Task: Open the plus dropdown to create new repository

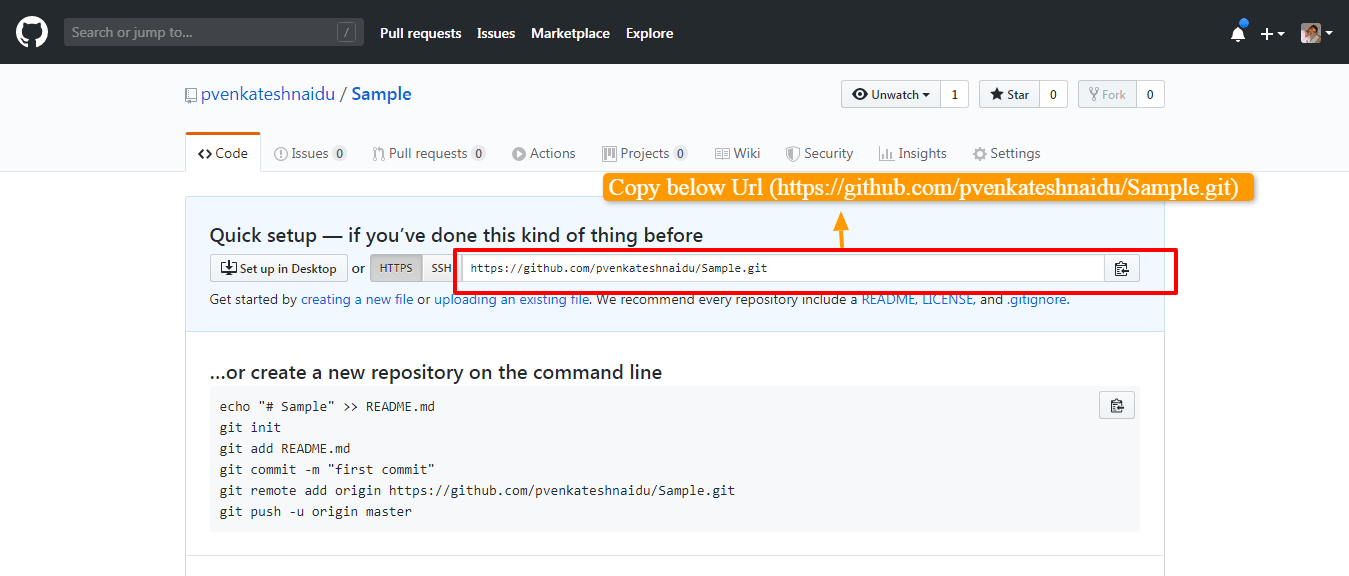Action: (1271, 32)
